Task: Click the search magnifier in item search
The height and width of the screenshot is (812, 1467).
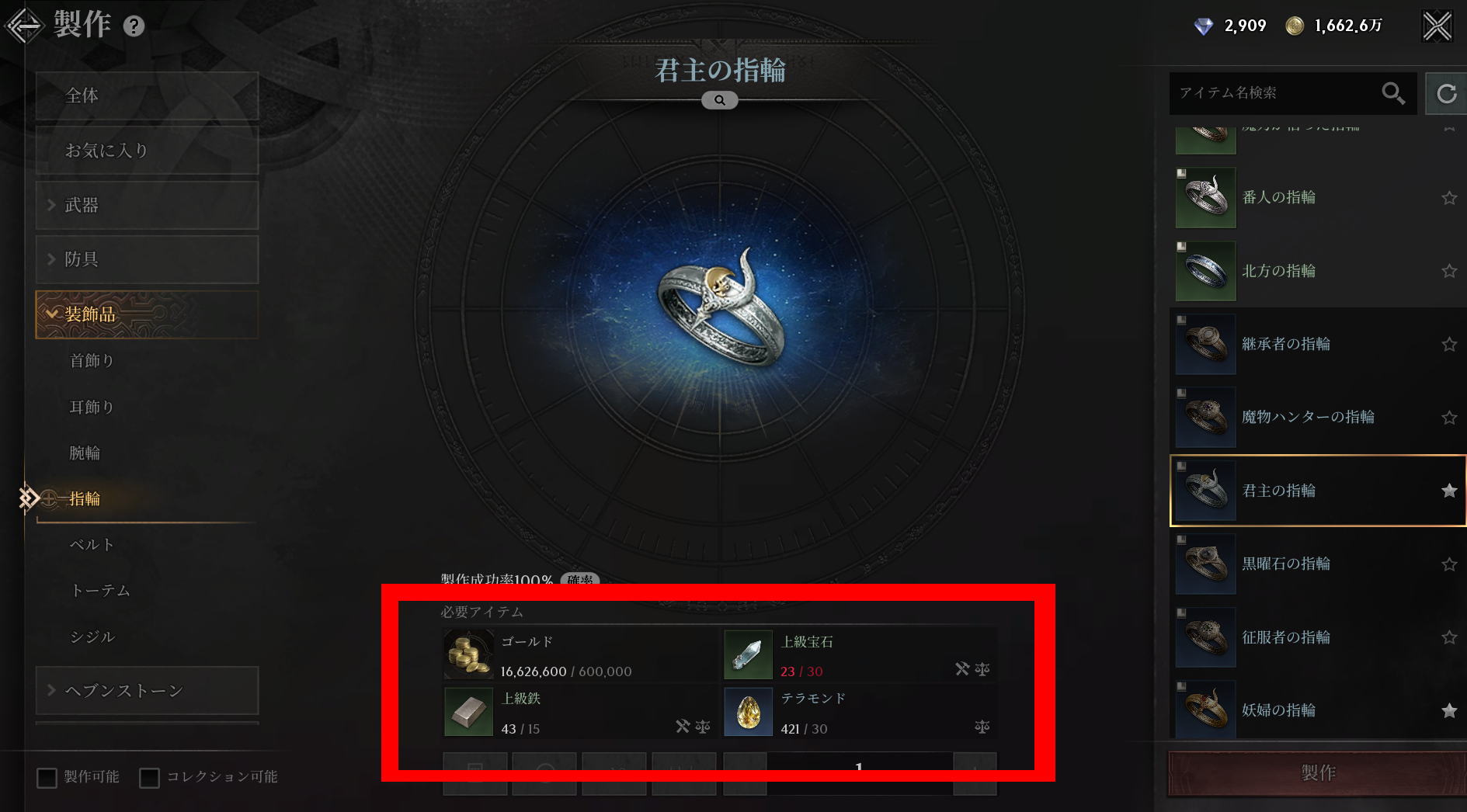Action: [1392, 93]
